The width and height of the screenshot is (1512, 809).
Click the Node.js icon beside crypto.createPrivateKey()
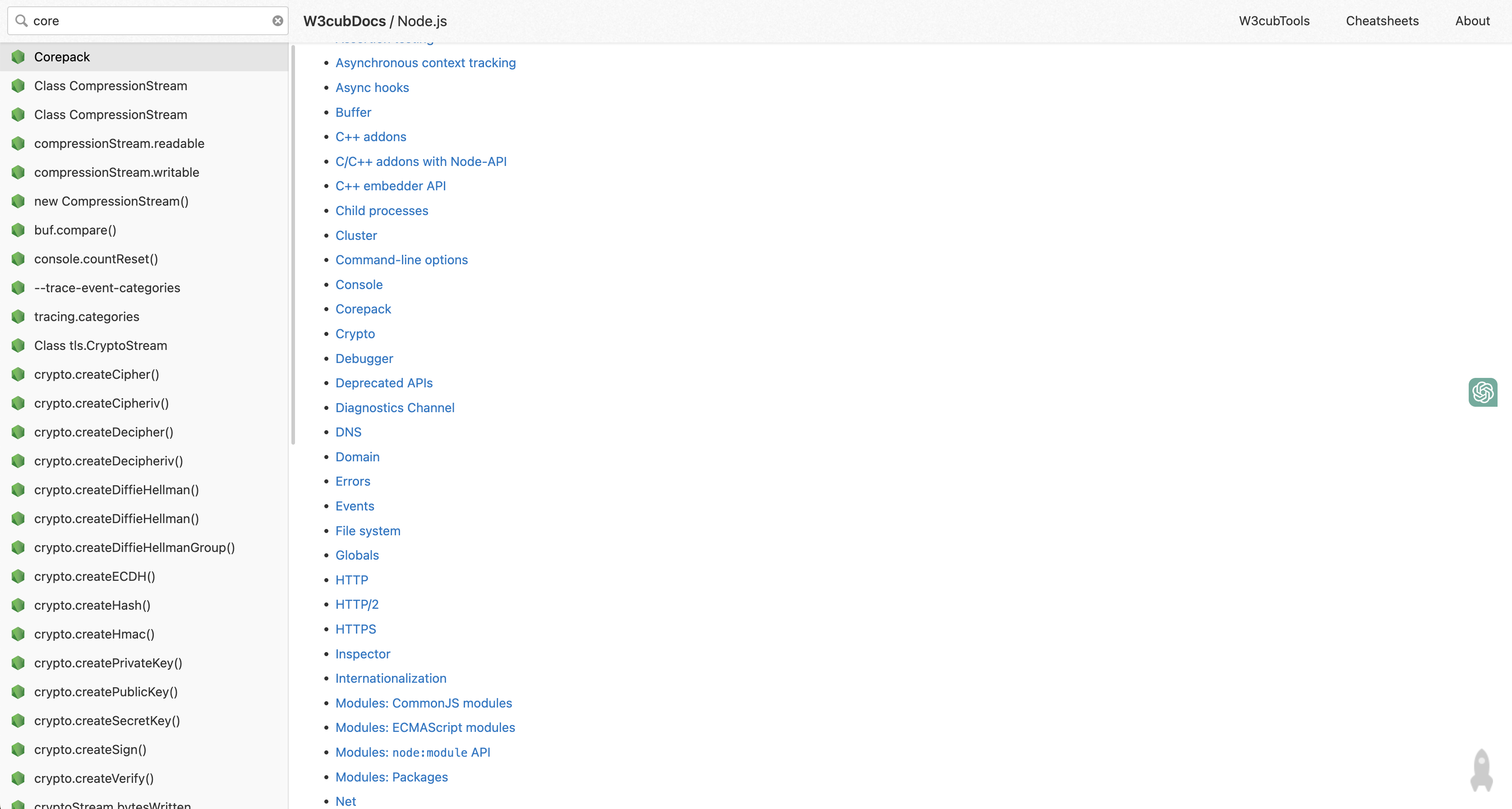click(18, 663)
